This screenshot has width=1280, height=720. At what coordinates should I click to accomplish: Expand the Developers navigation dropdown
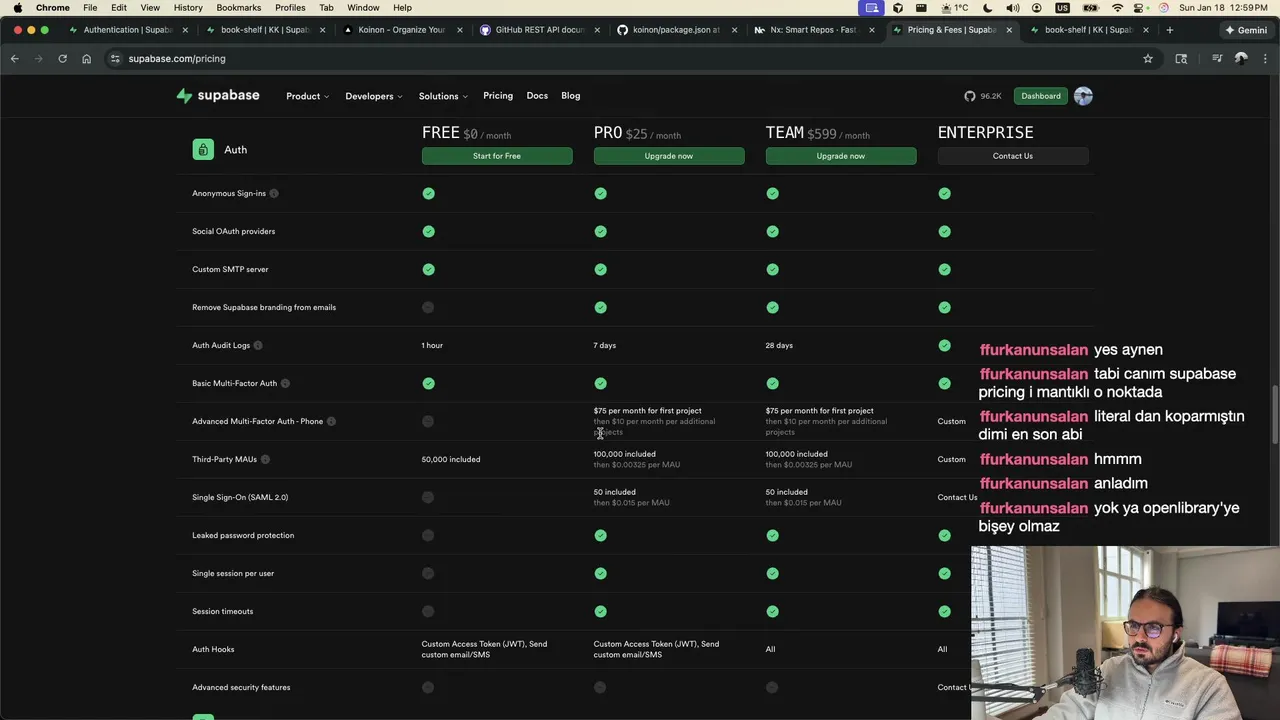(x=374, y=96)
